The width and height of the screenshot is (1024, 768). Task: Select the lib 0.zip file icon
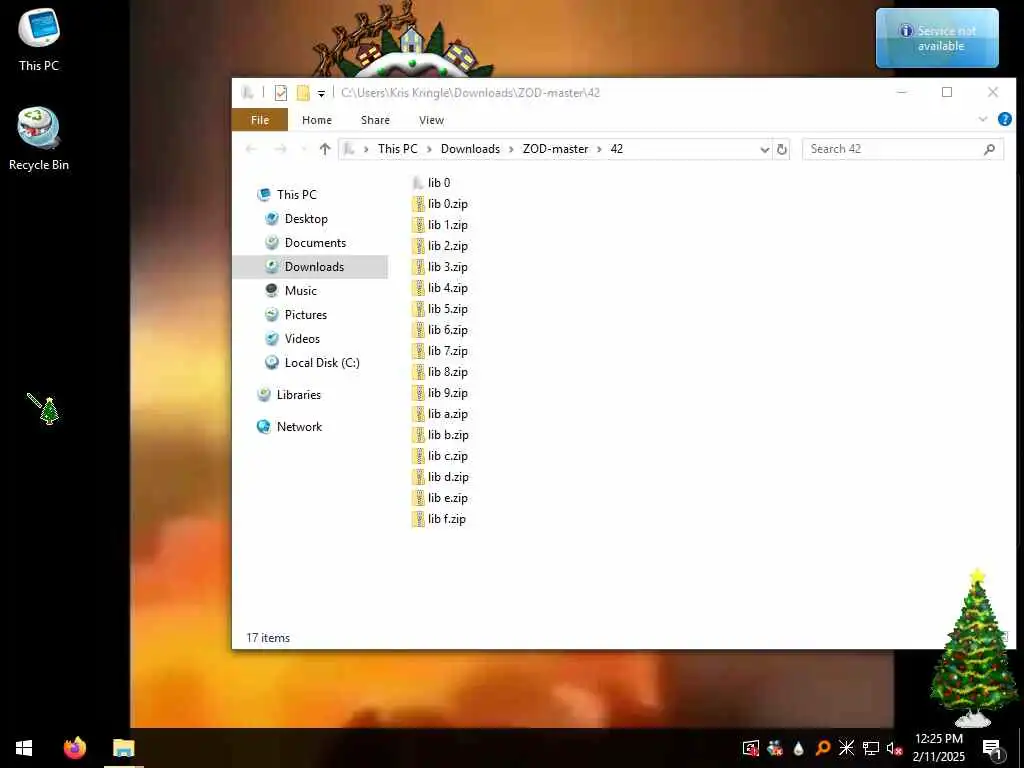(419, 204)
